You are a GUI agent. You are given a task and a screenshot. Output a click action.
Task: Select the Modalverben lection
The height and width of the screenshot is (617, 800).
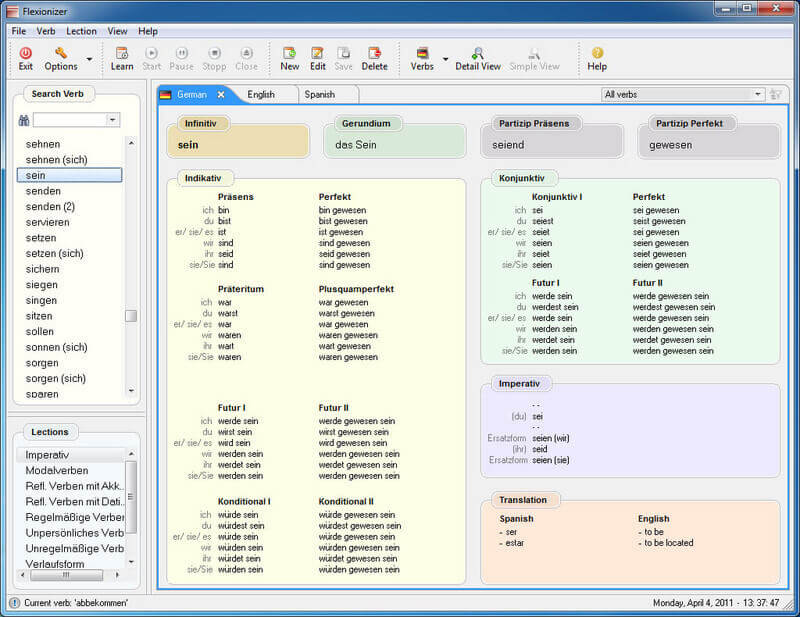click(x=56, y=470)
